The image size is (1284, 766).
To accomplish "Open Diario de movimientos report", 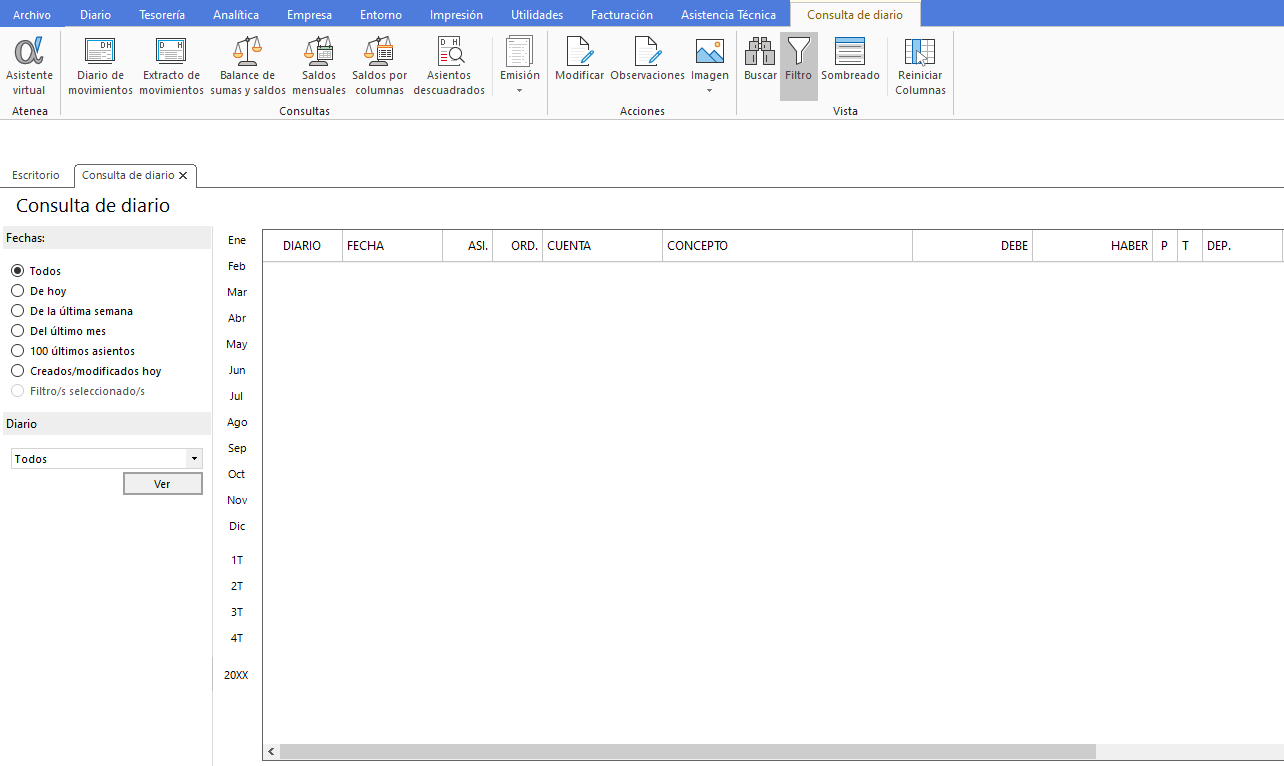I will (100, 66).
